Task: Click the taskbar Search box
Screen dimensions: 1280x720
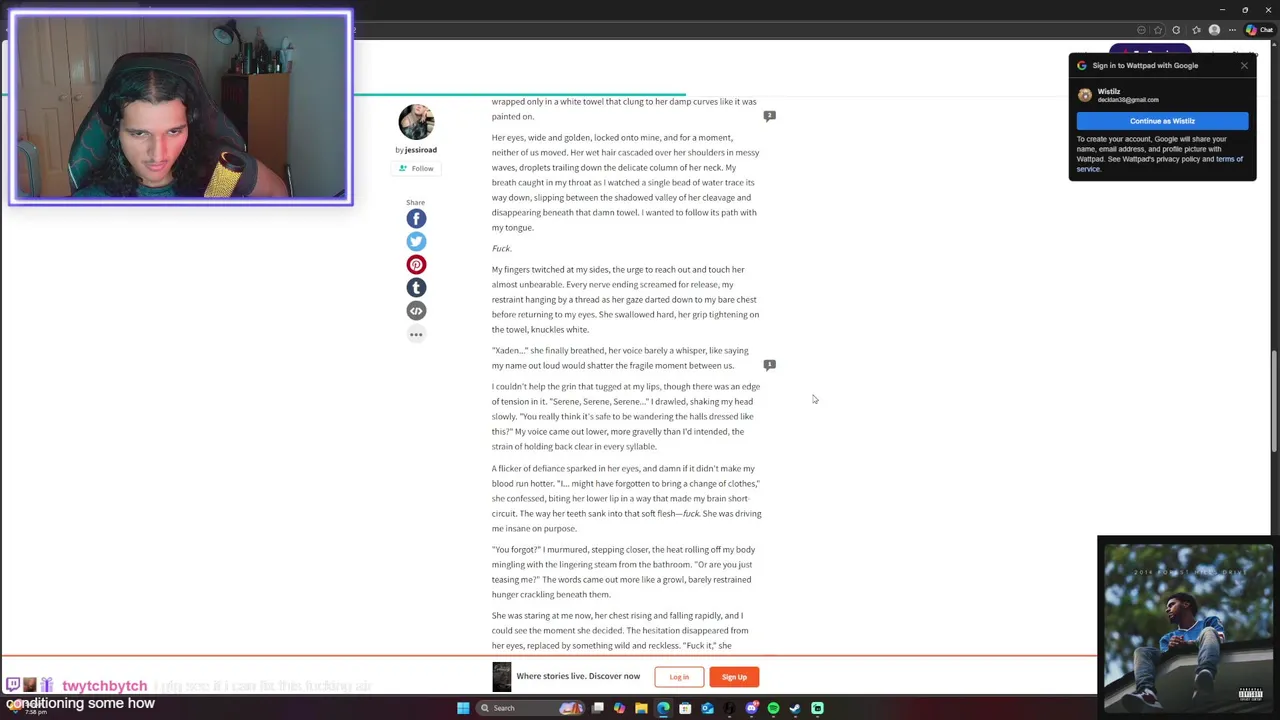Action: point(530,708)
